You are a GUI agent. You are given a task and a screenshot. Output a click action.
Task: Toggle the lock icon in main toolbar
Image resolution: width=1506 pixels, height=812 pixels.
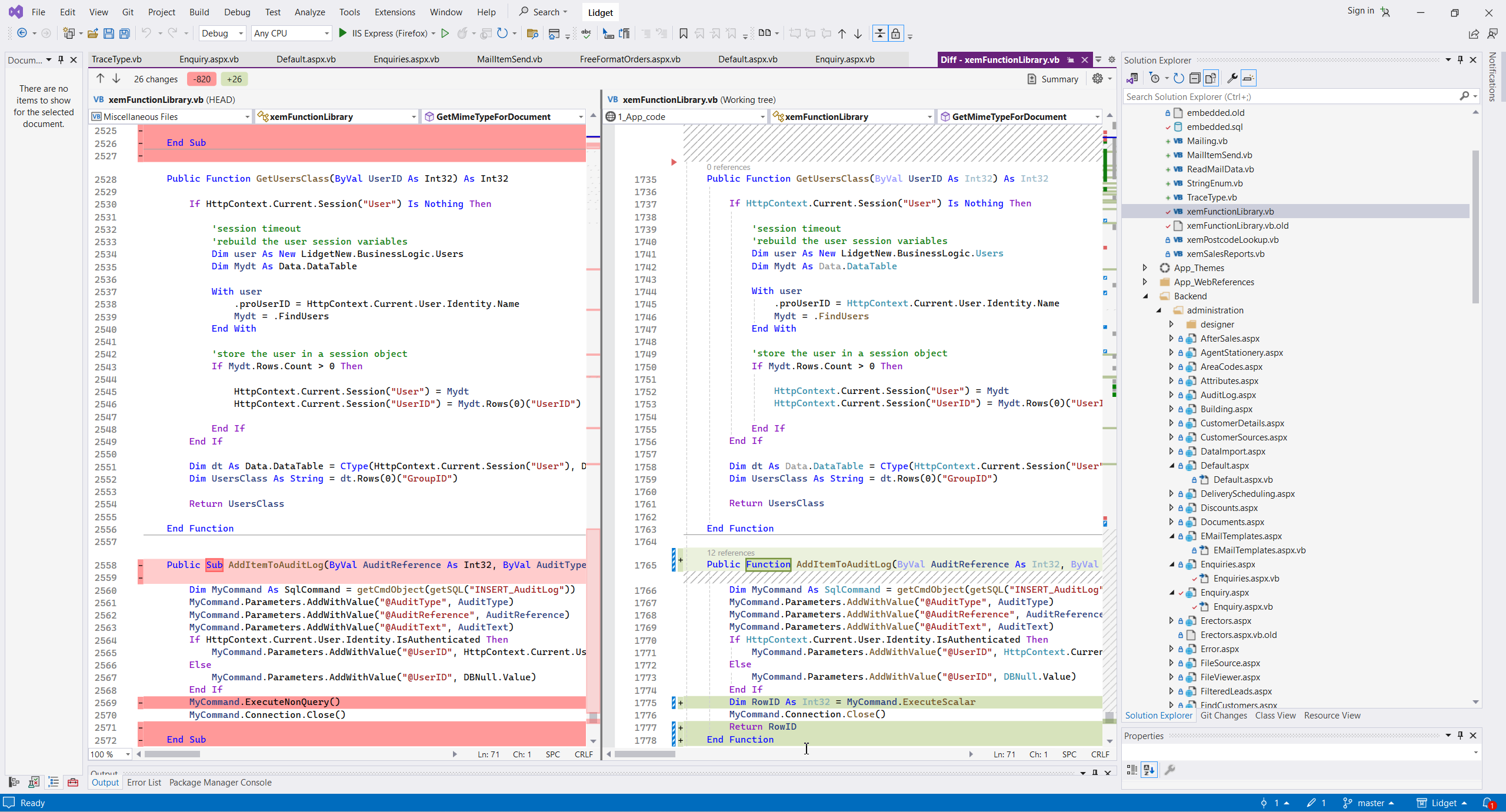tap(895, 34)
